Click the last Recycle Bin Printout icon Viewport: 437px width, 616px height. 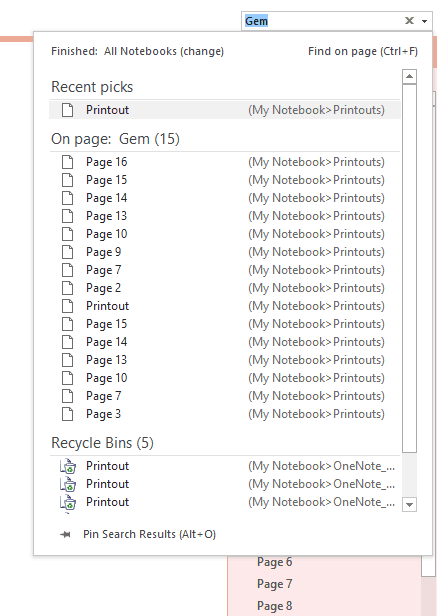(68, 502)
